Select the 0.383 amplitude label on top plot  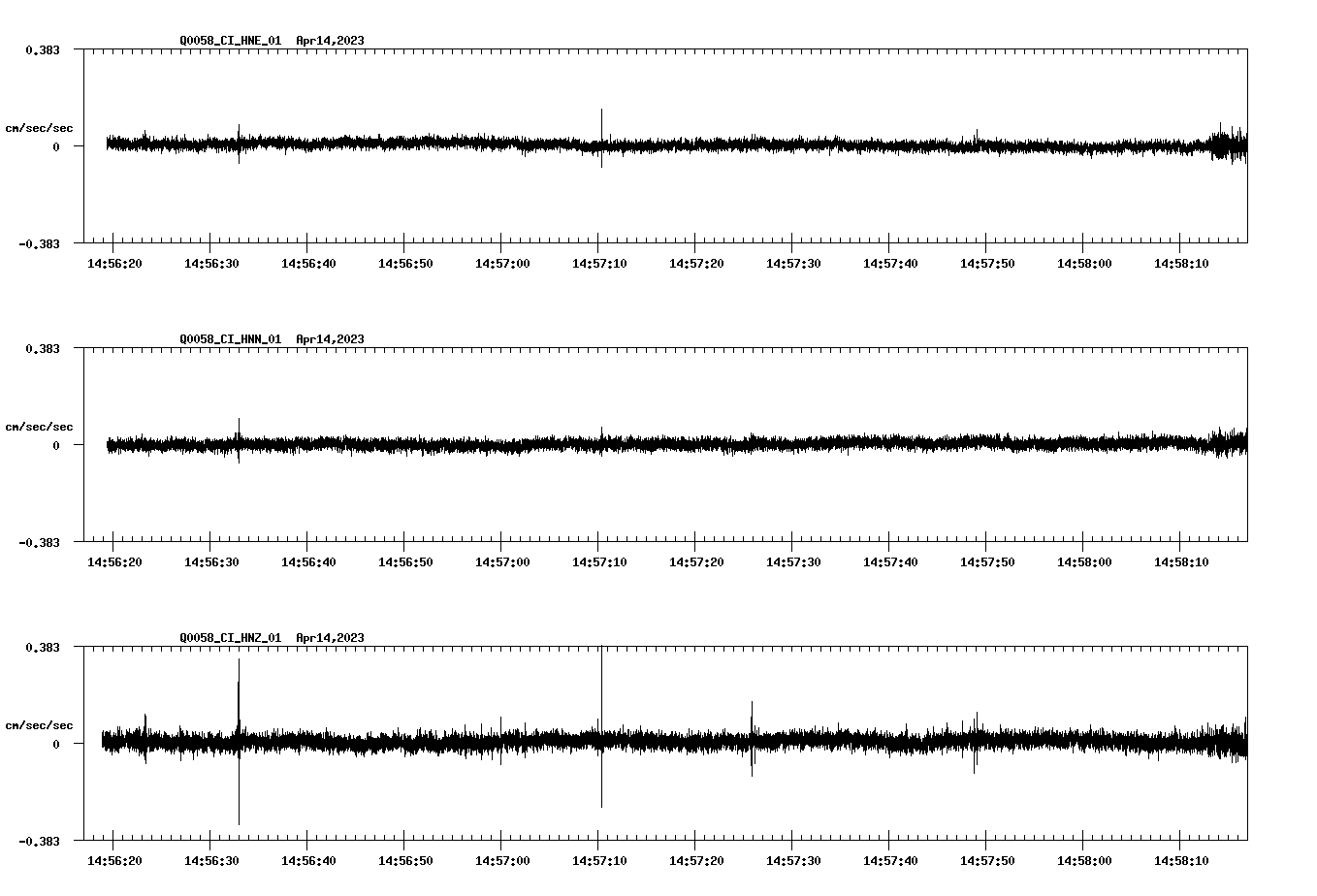[45, 48]
